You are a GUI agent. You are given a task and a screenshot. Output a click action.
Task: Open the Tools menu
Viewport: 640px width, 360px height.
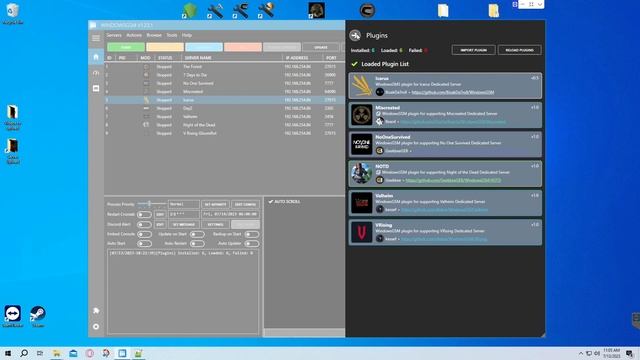coord(172,36)
